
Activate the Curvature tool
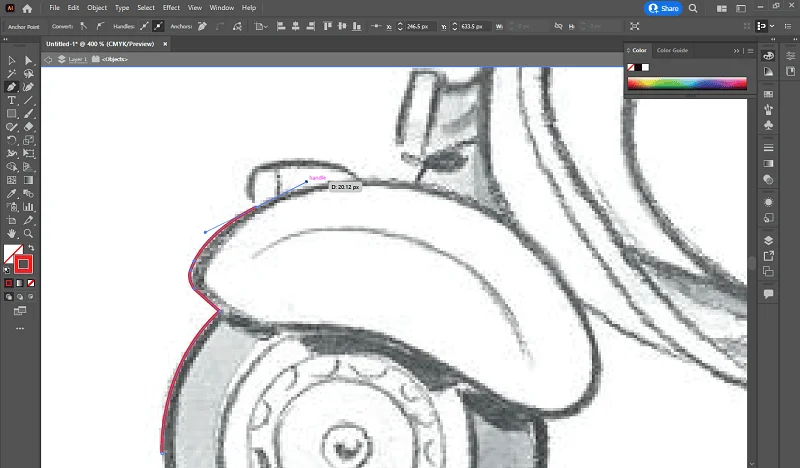(29, 87)
